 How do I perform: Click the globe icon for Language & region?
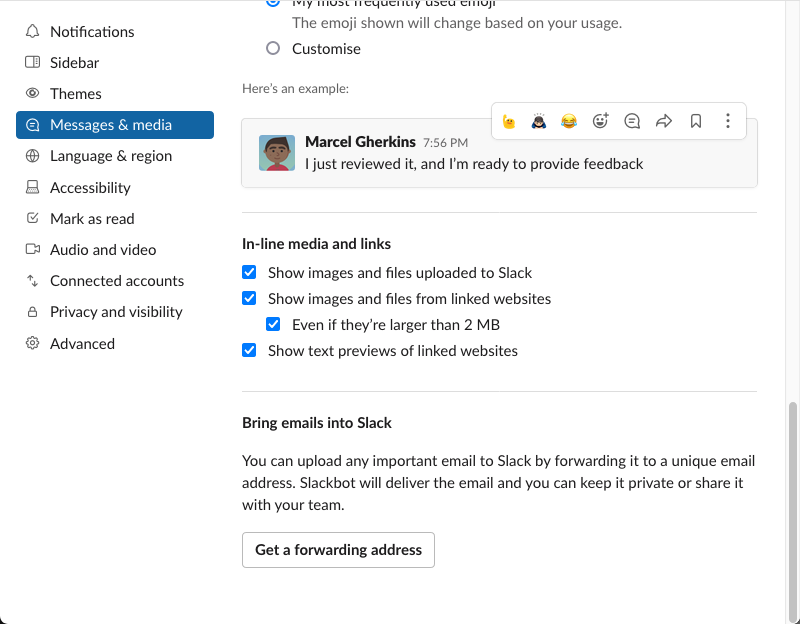click(32, 156)
